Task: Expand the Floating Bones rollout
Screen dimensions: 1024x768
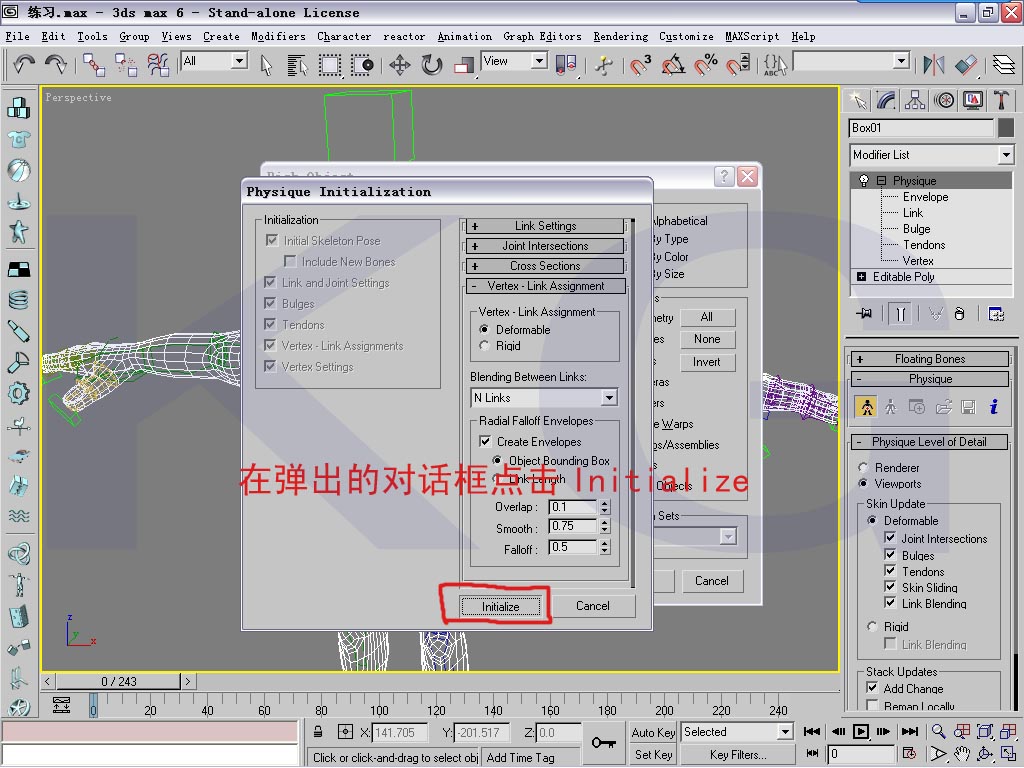Action: (x=930, y=359)
